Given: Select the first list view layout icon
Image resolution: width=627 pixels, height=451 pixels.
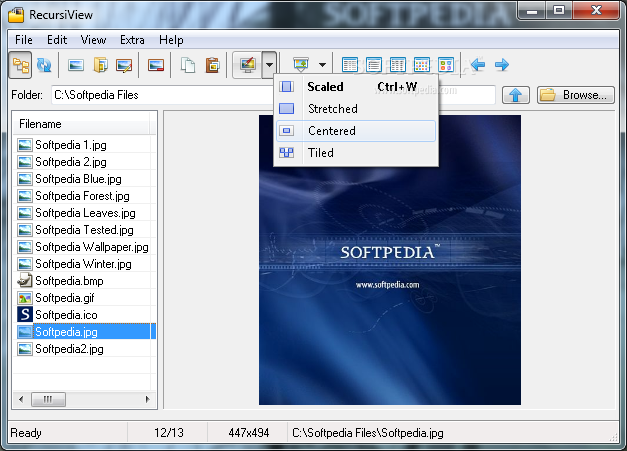Looking at the screenshot, I should 350,65.
